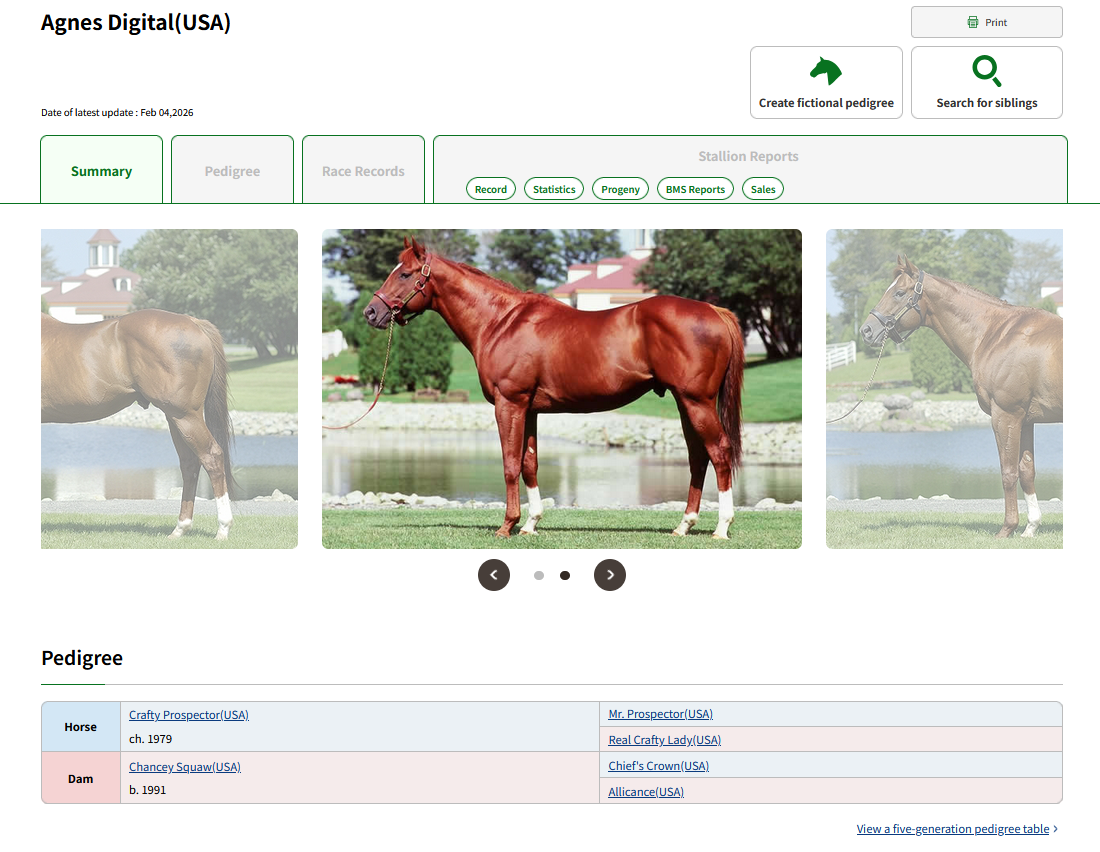Image resolution: width=1100 pixels, height=852 pixels.
Task: Open Allicance(USA) link
Action: (645, 792)
